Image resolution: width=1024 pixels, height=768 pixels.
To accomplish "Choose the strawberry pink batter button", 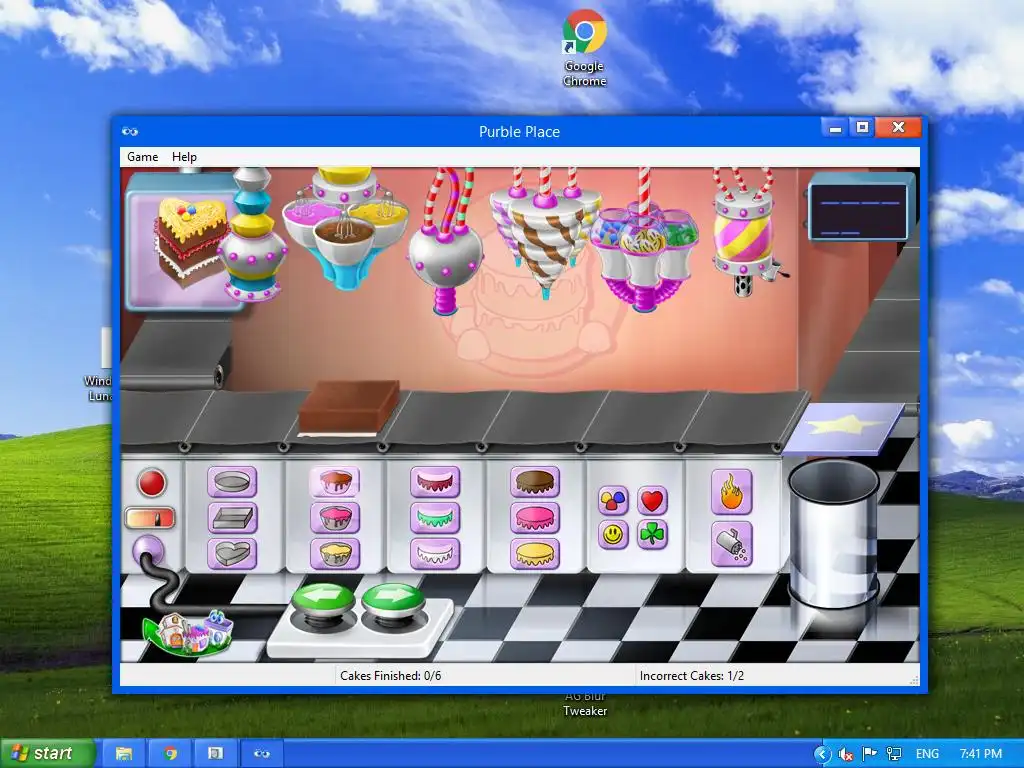I will 334,519.
